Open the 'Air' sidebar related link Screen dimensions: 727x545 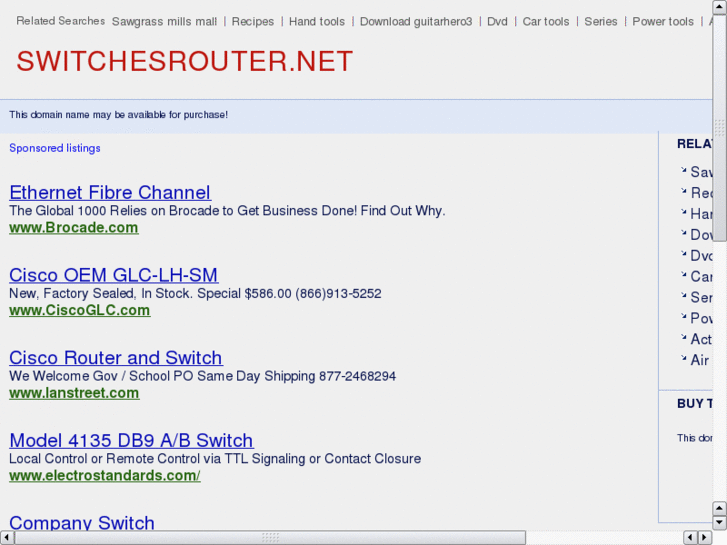point(700,360)
